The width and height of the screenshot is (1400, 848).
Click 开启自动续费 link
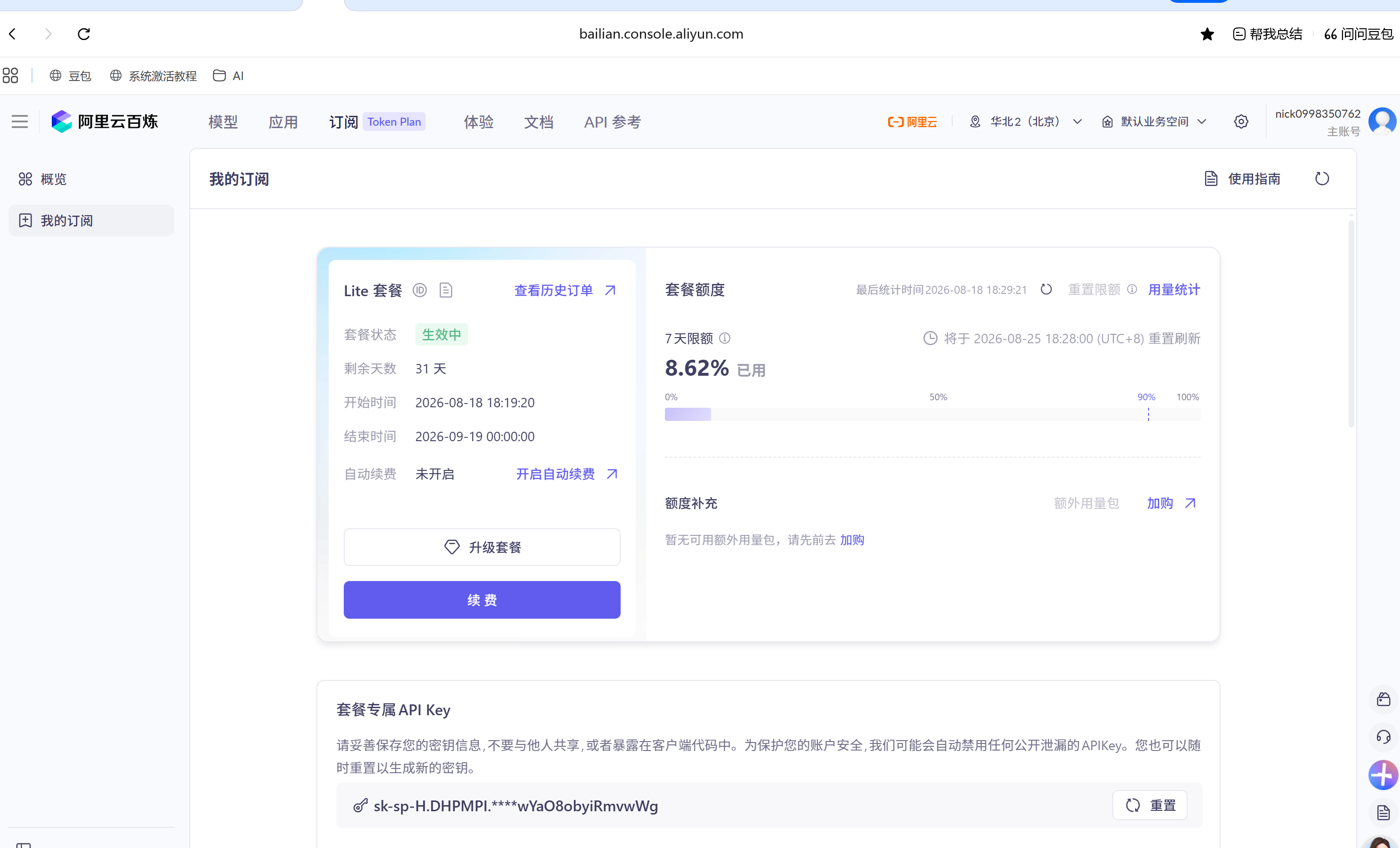[x=567, y=474]
